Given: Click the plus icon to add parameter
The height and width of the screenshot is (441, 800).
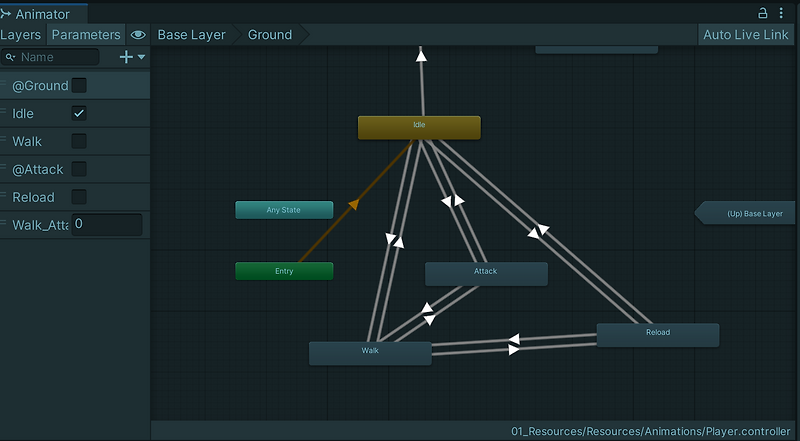Looking at the screenshot, I should pyautogui.click(x=126, y=57).
